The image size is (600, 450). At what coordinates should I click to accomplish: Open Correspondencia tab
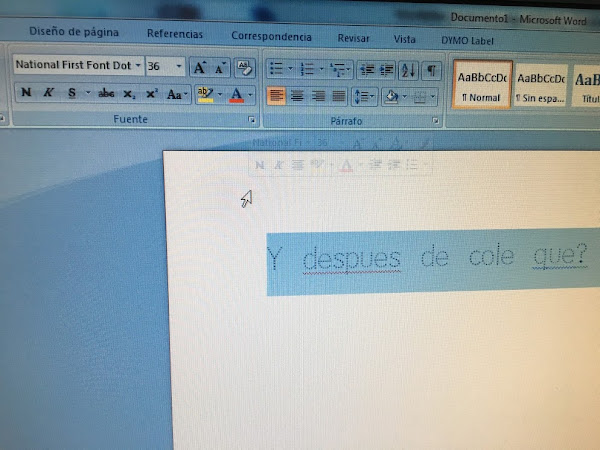[271, 36]
